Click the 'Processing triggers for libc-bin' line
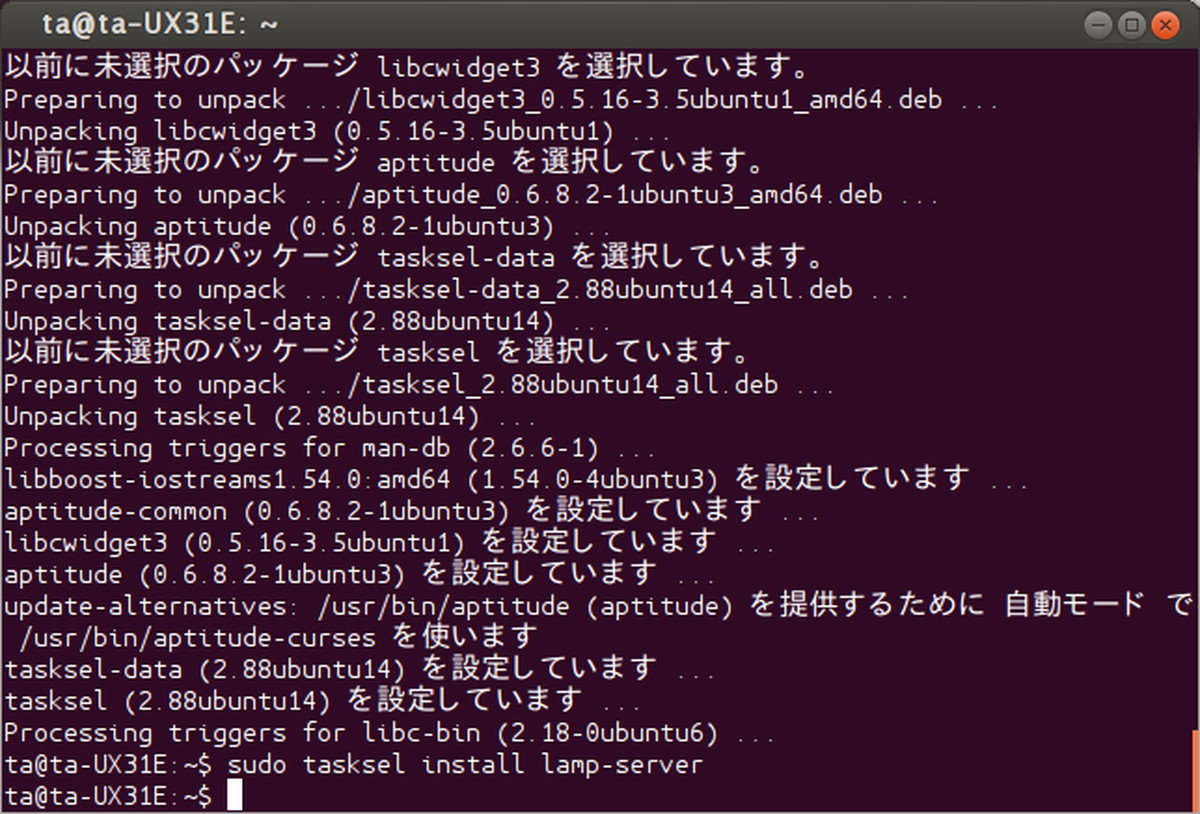Image resolution: width=1200 pixels, height=814 pixels. click(x=360, y=733)
